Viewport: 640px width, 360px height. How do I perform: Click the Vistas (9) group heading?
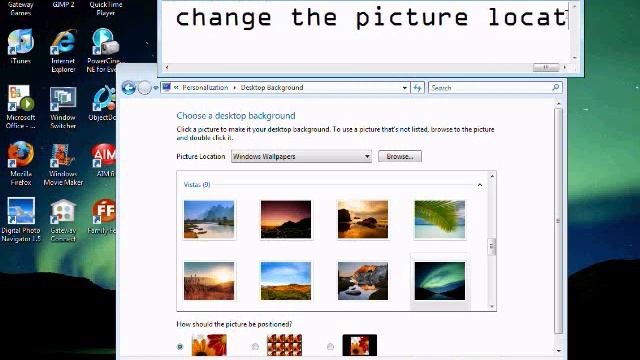pos(197,184)
